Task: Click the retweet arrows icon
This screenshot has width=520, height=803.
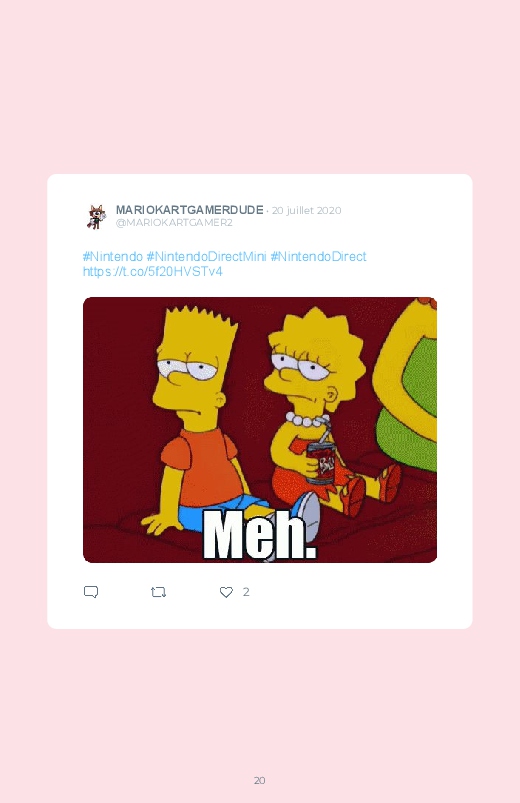Action: (x=158, y=593)
